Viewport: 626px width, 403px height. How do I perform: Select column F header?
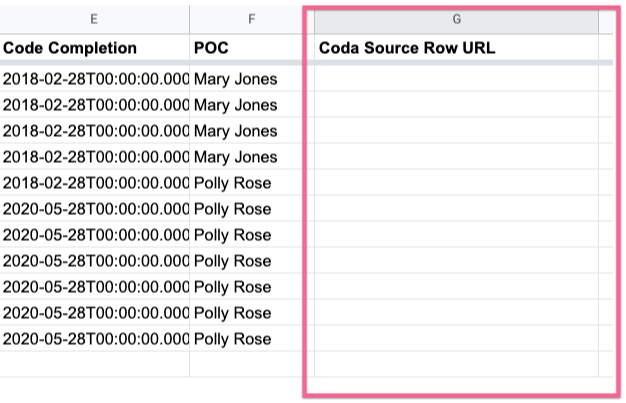pos(252,19)
